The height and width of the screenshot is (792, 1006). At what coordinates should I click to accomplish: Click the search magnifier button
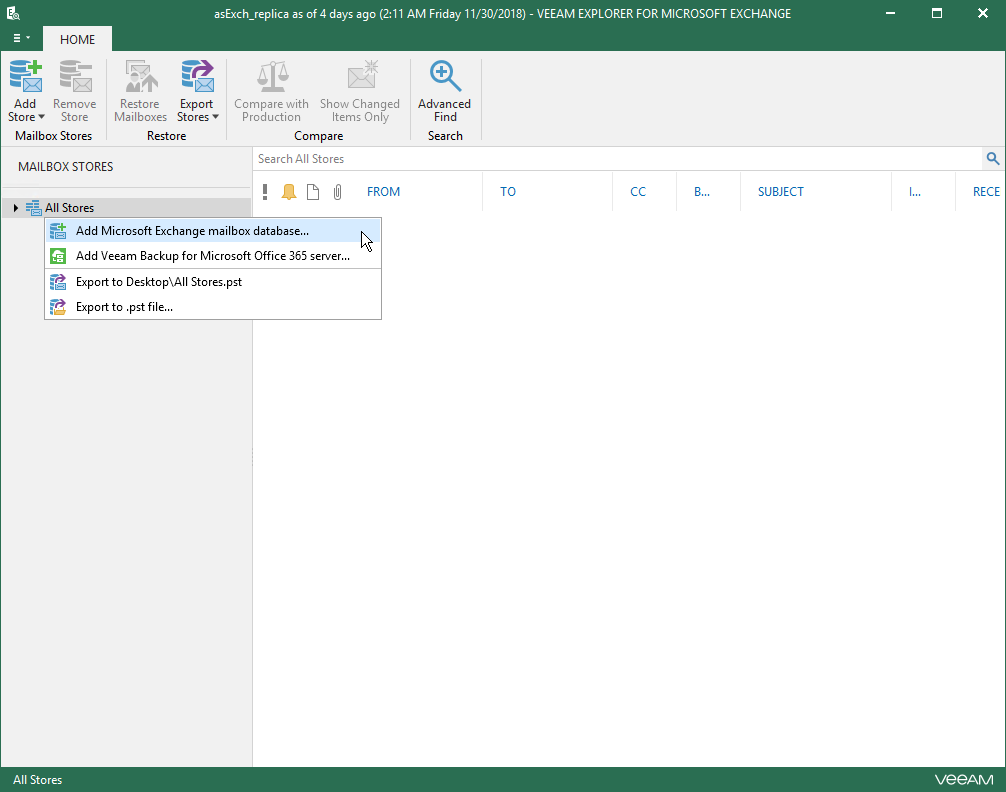pos(993,159)
